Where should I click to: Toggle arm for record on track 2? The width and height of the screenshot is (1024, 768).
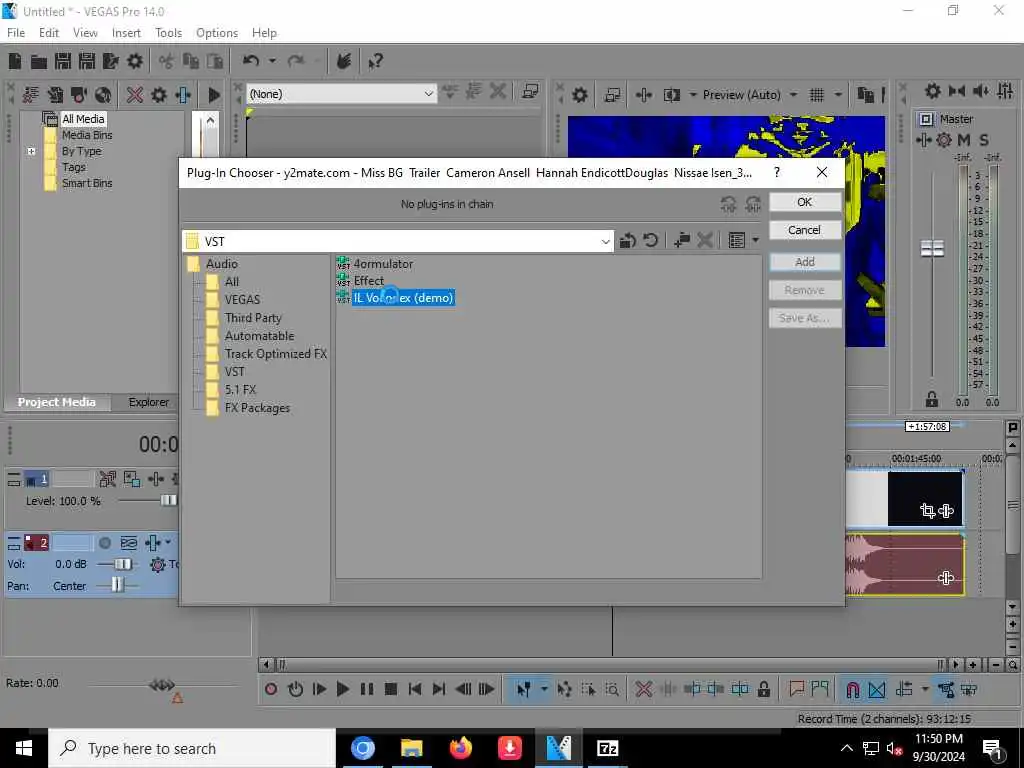coord(104,543)
